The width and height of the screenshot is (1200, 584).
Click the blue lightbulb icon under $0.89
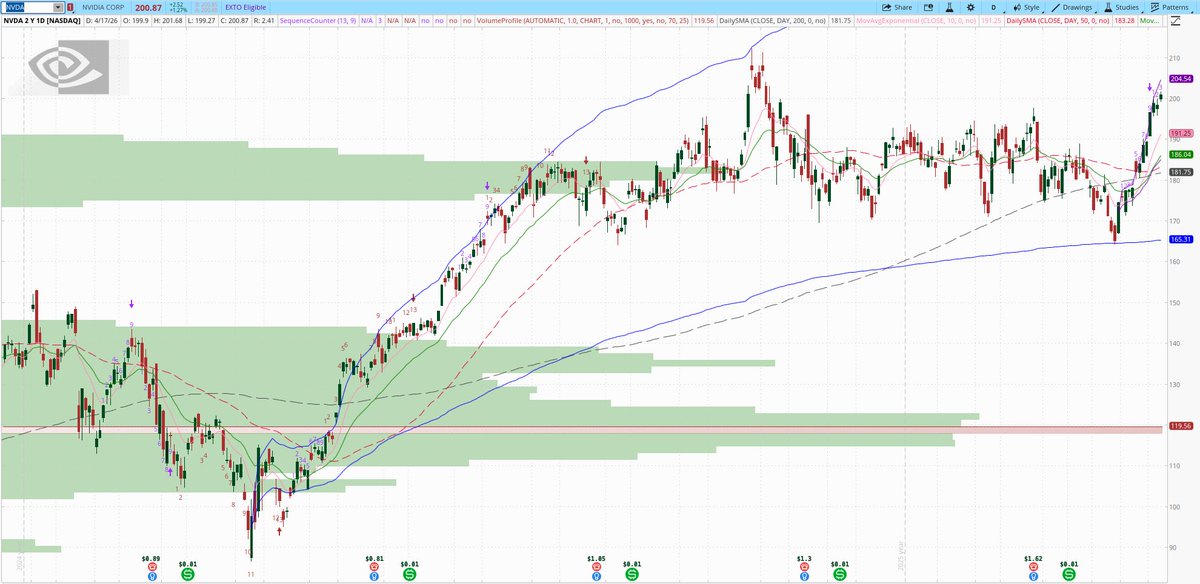click(x=151, y=575)
